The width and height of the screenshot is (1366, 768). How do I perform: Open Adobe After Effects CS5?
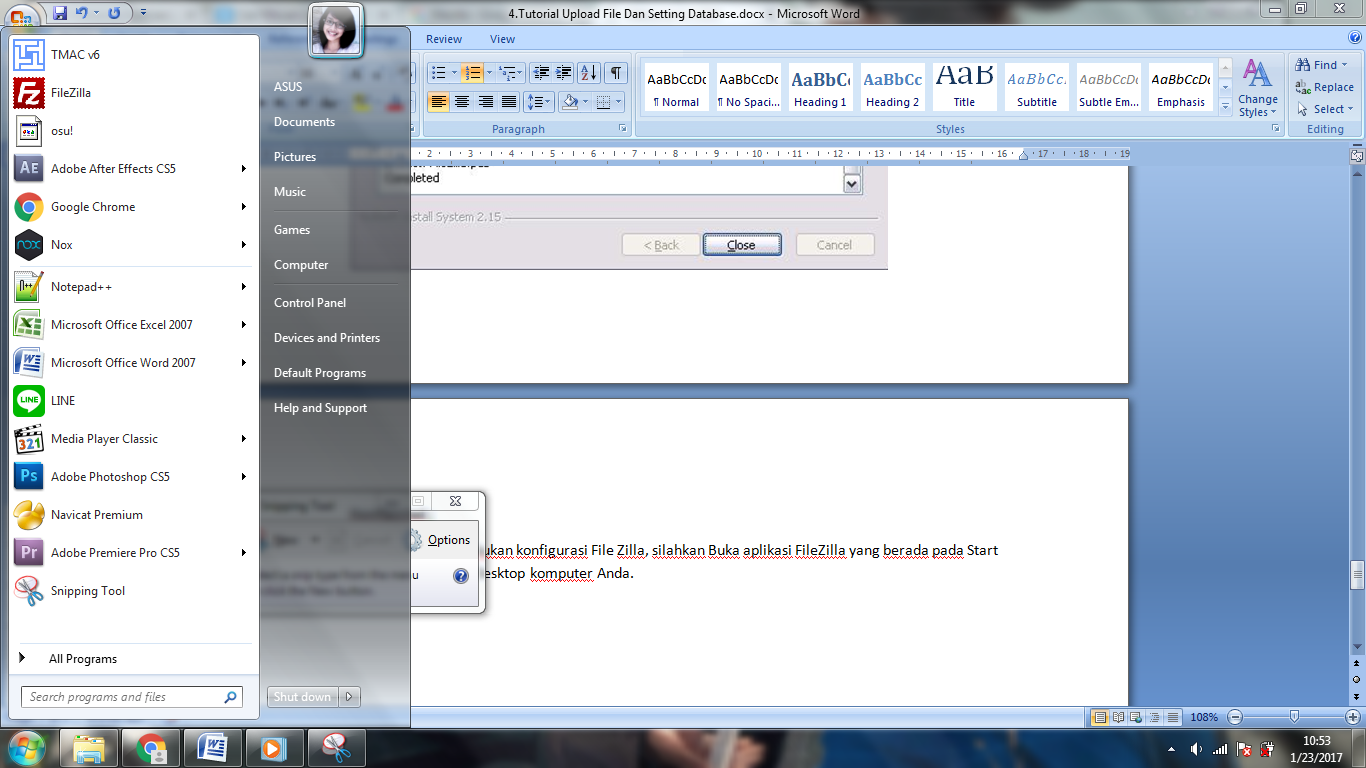[x=132, y=169]
